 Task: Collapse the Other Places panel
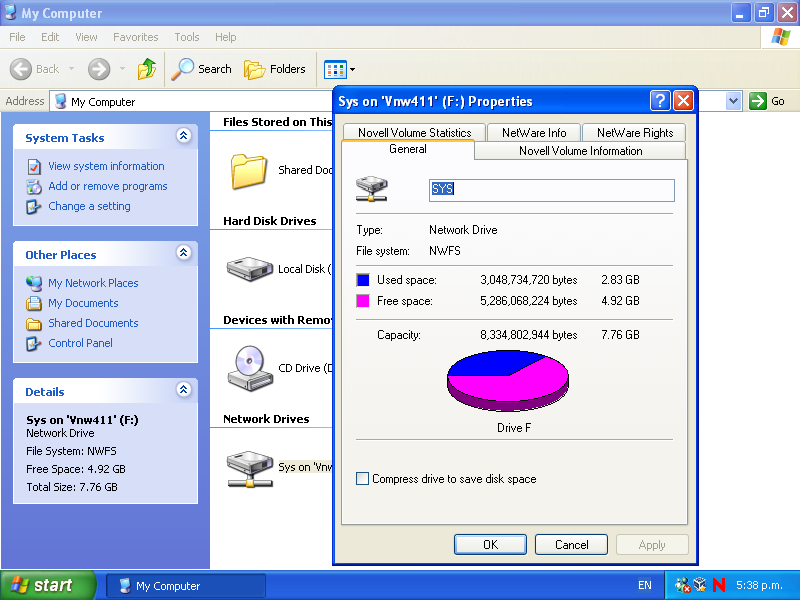[x=184, y=253]
